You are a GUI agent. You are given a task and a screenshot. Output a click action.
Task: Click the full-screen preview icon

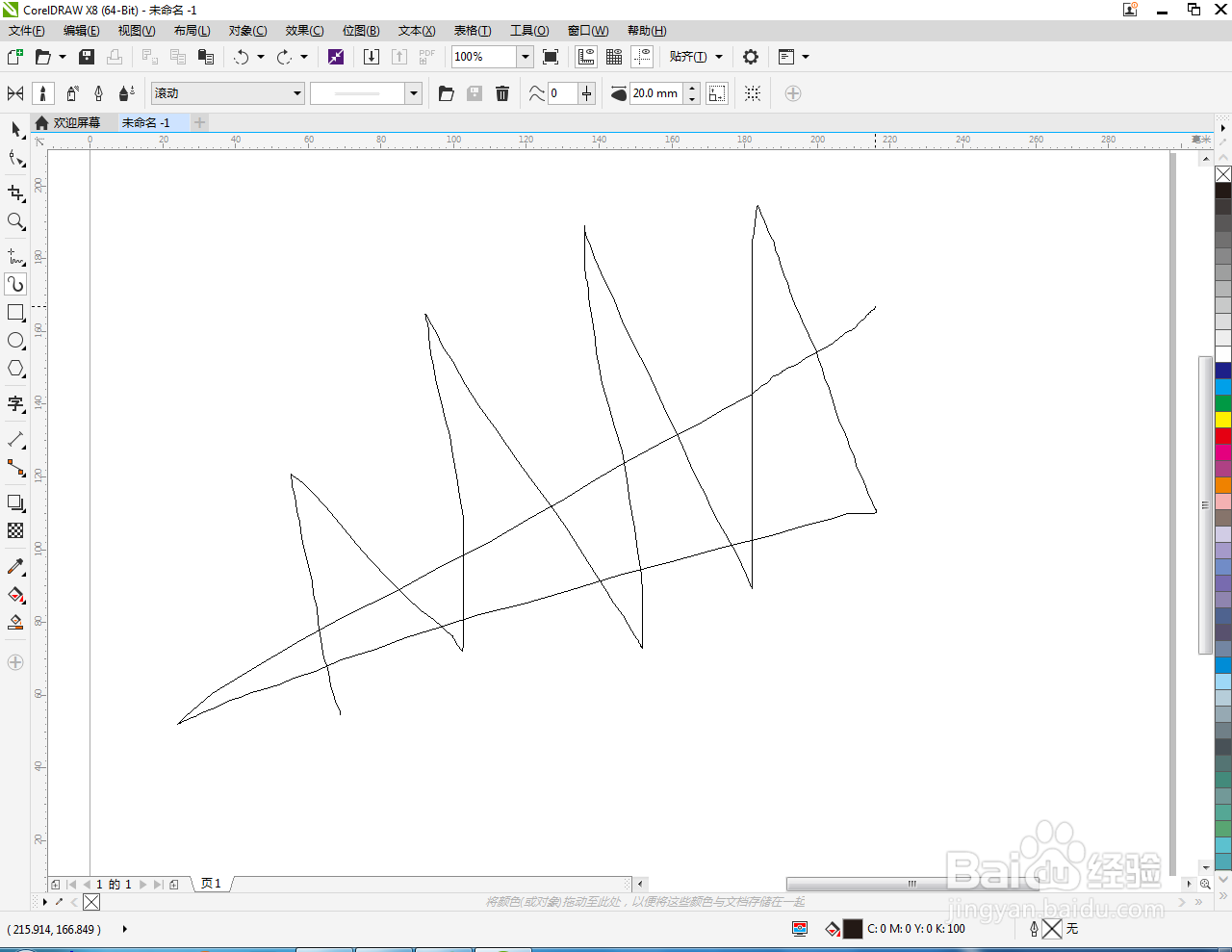551,57
